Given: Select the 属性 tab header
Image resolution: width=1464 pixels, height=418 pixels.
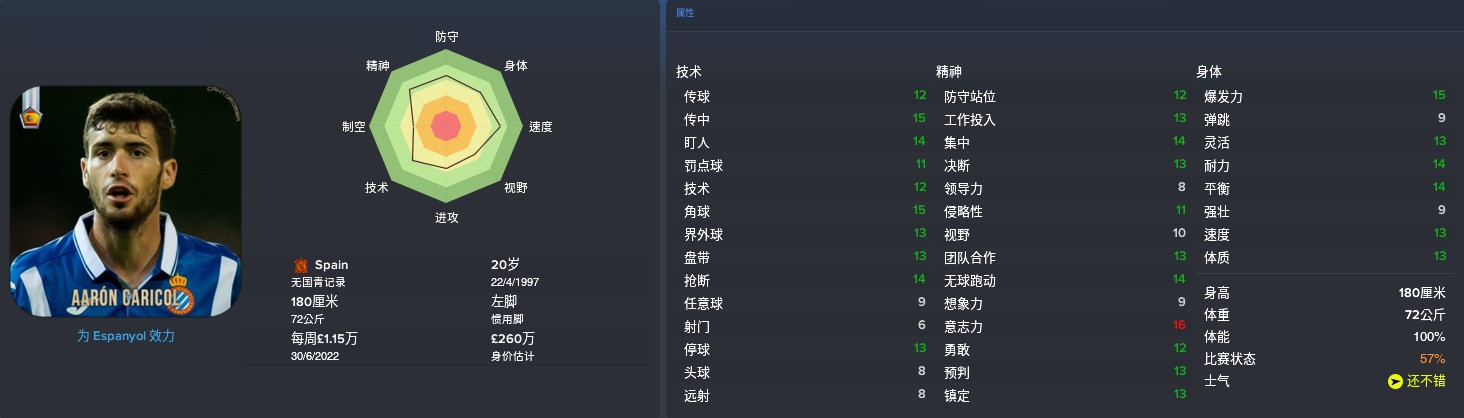Looking at the screenshot, I should pyautogui.click(x=685, y=13).
